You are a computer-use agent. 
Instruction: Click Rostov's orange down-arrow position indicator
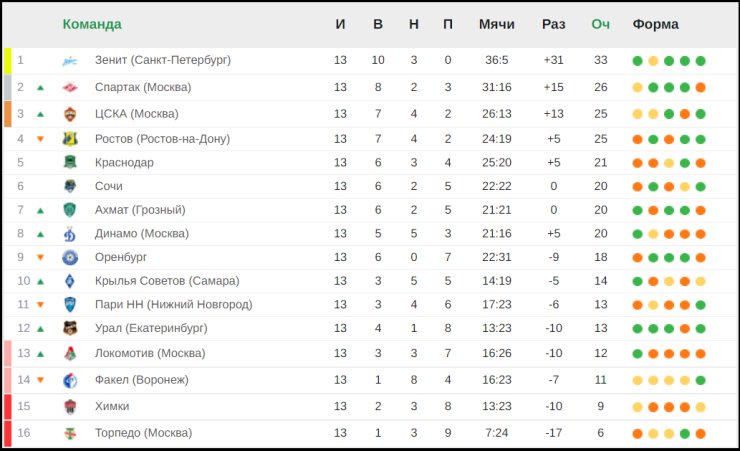coord(41,139)
